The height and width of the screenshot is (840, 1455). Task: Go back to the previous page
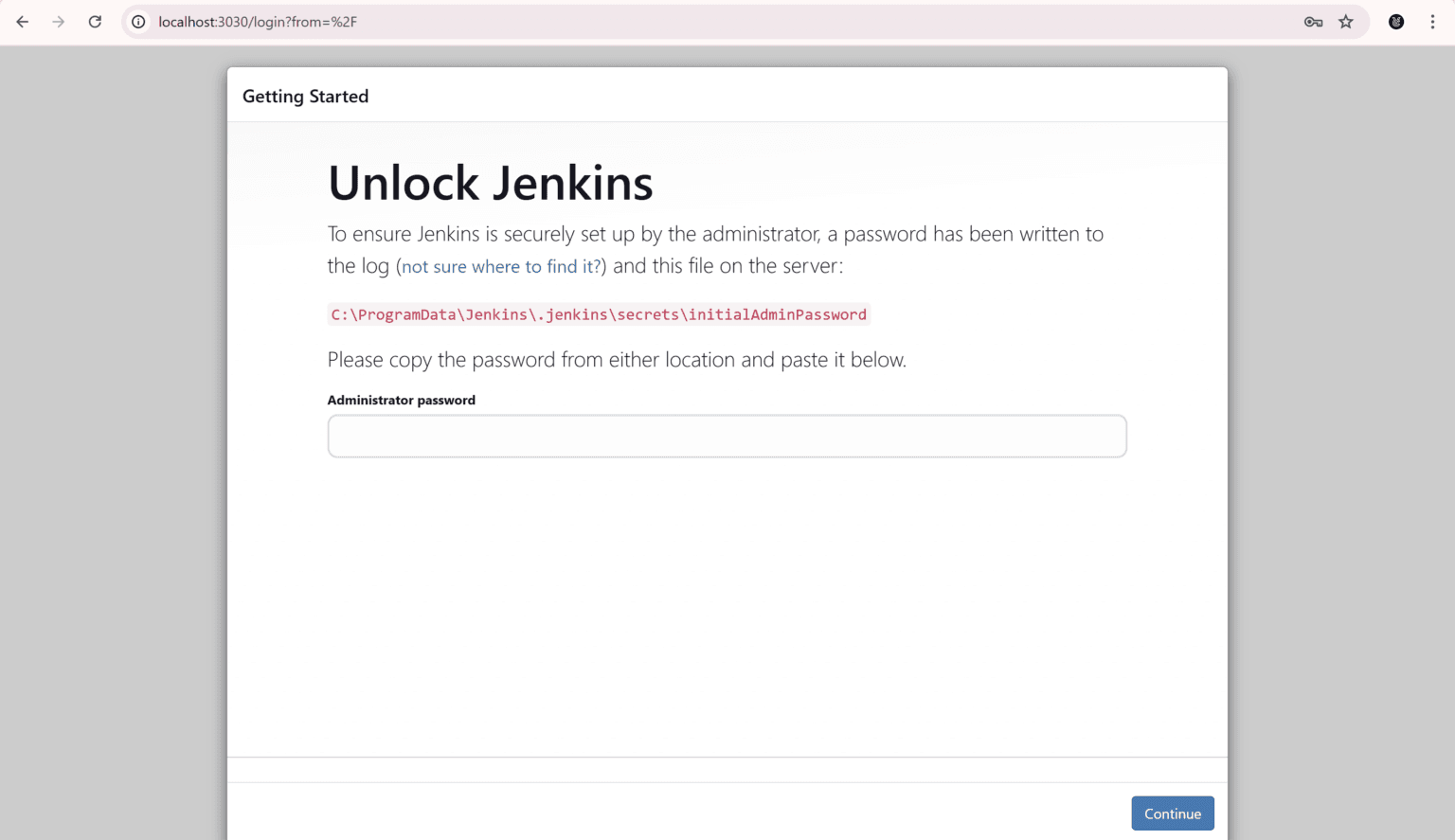23,22
